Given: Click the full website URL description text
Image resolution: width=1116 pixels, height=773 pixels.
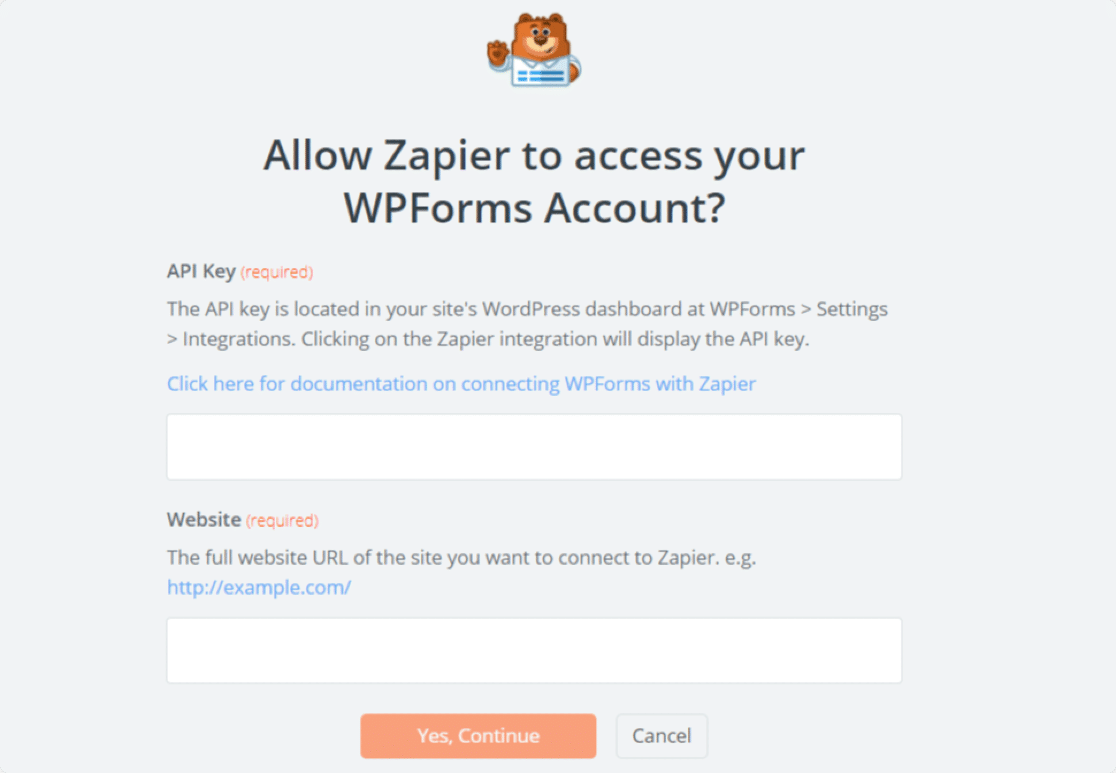Looking at the screenshot, I should click(x=461, y=558).
